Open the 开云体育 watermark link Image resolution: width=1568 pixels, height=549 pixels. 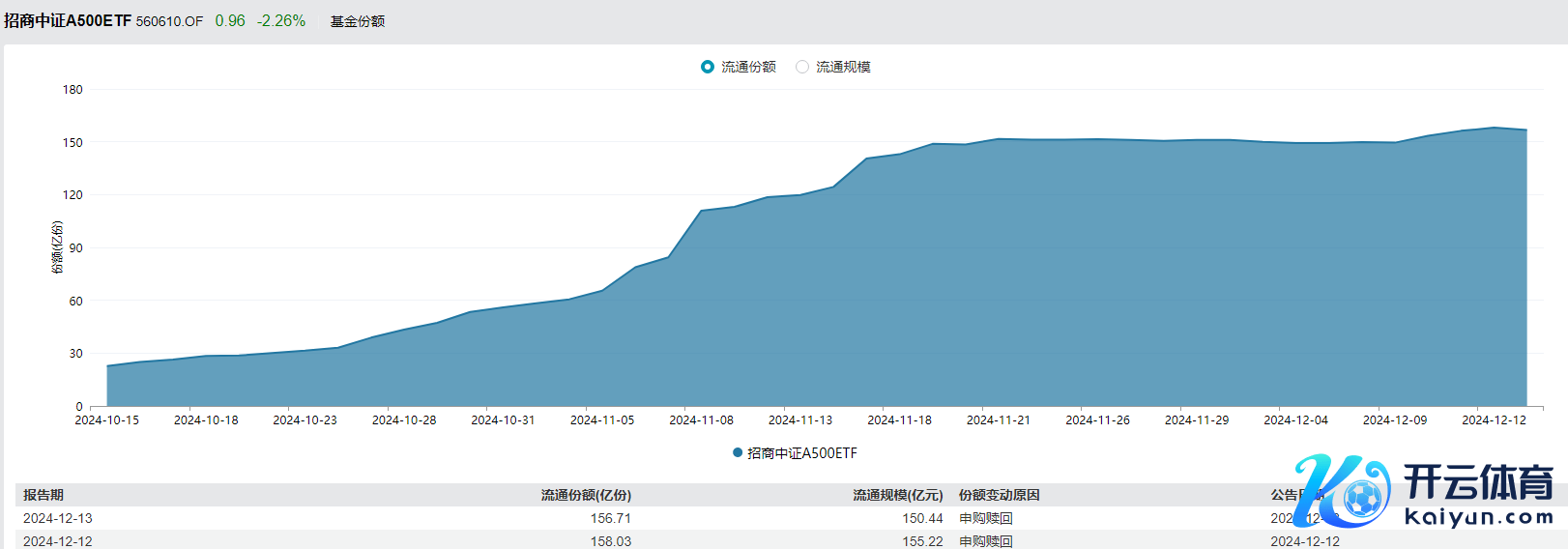(1477, 493)
